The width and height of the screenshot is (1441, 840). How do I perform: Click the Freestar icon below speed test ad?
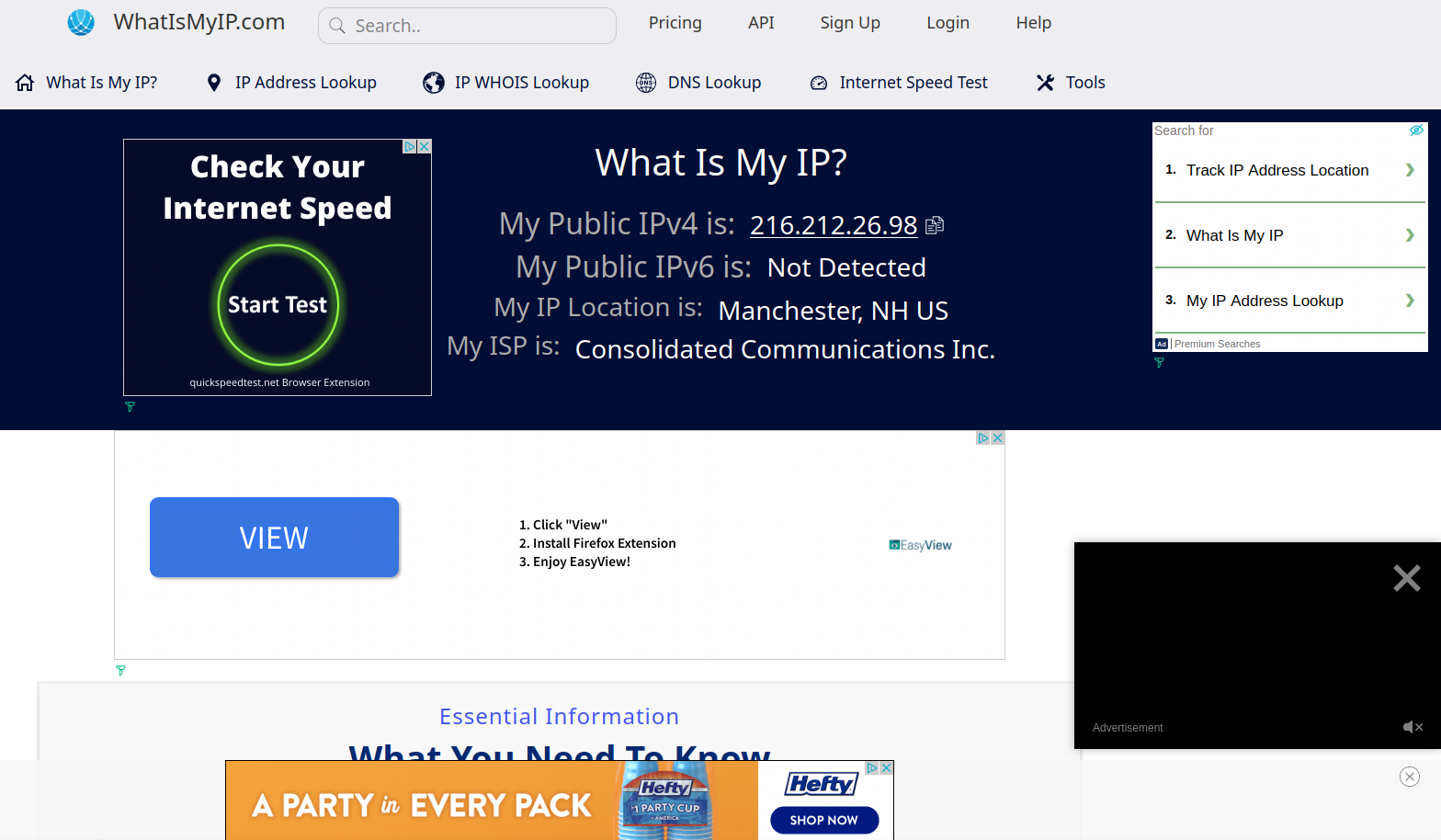click(x=130, y=406)
